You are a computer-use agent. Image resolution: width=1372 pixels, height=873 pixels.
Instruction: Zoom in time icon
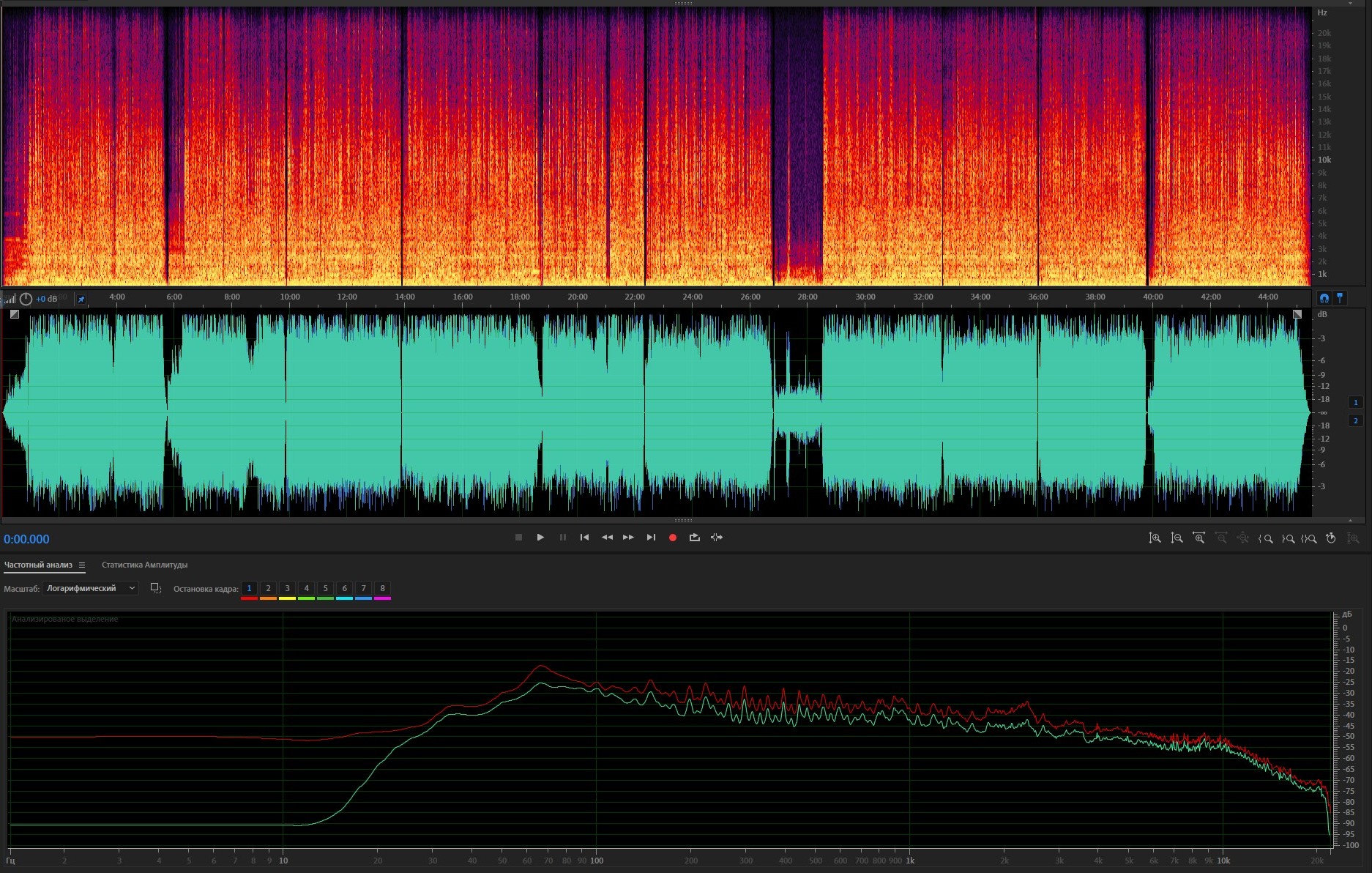[1198, 538]
